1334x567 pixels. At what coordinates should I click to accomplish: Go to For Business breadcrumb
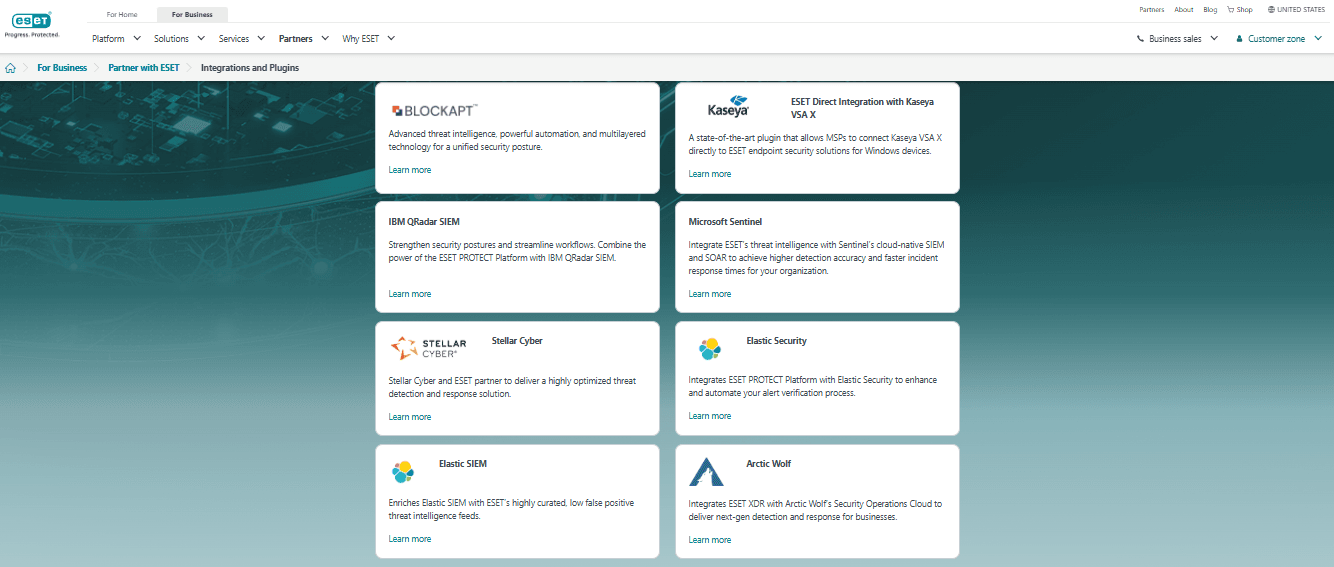click(x=62, y=68)
